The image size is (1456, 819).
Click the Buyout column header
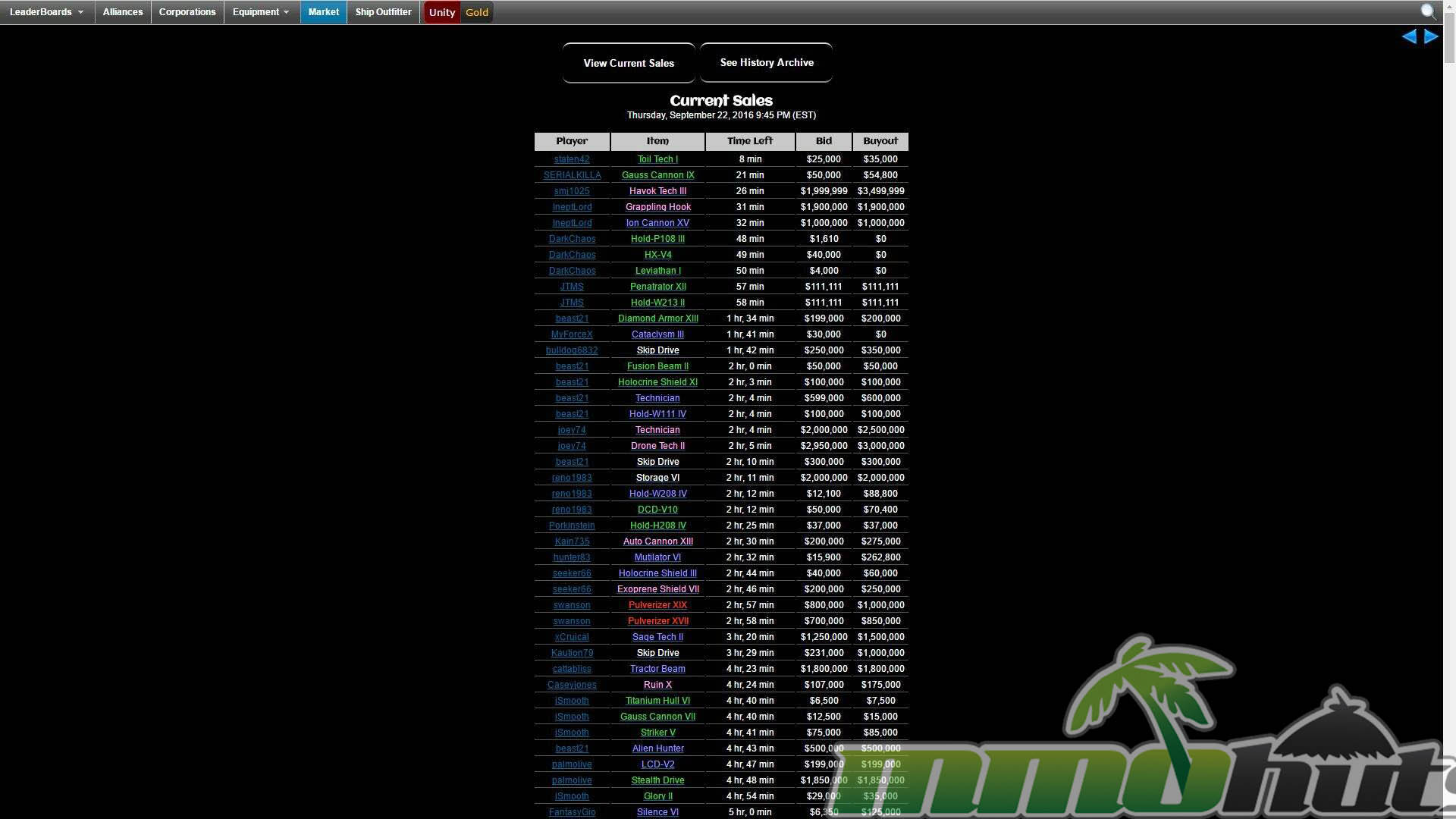pyautogui.click(x=880, y=141)
